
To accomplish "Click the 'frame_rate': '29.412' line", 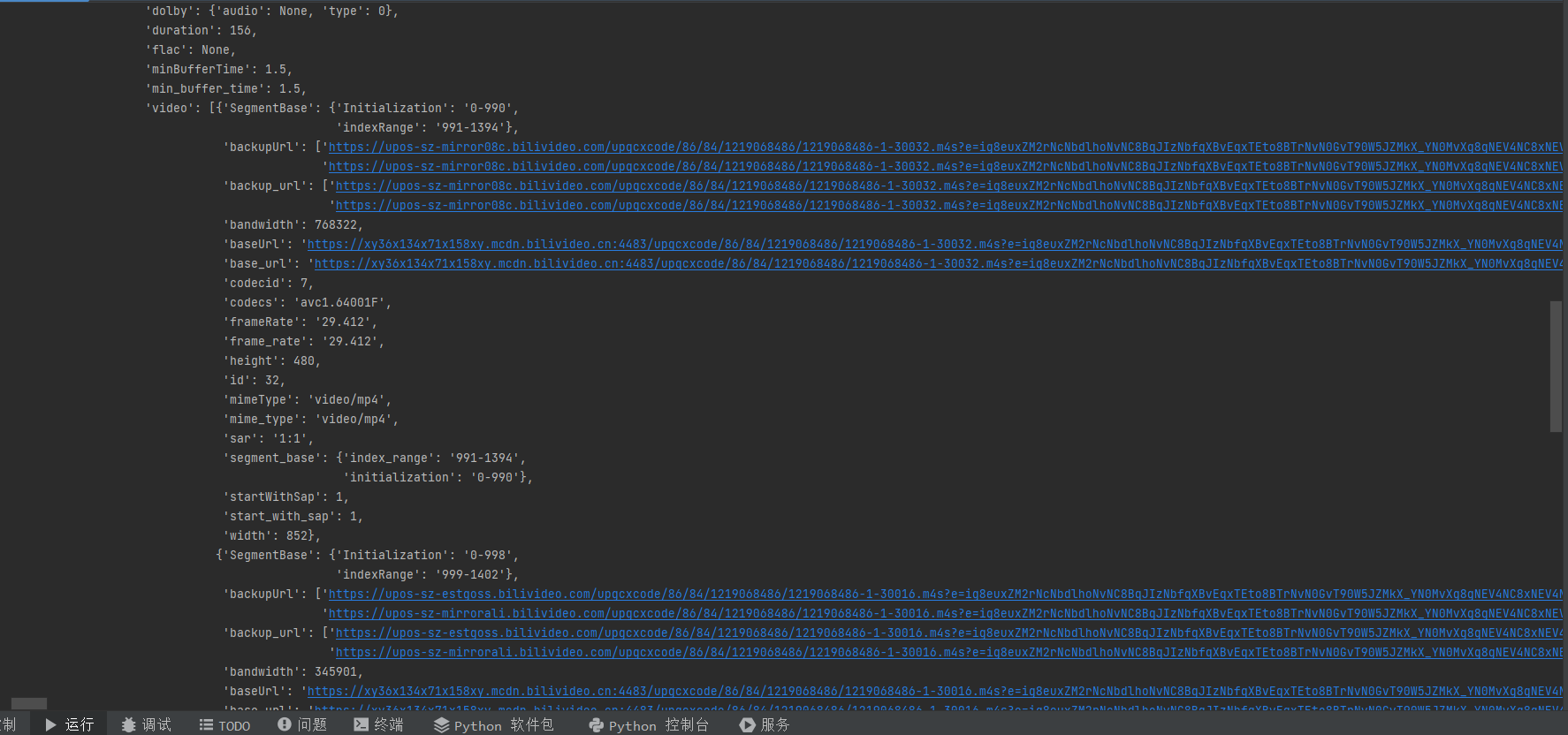I will 303,342.
